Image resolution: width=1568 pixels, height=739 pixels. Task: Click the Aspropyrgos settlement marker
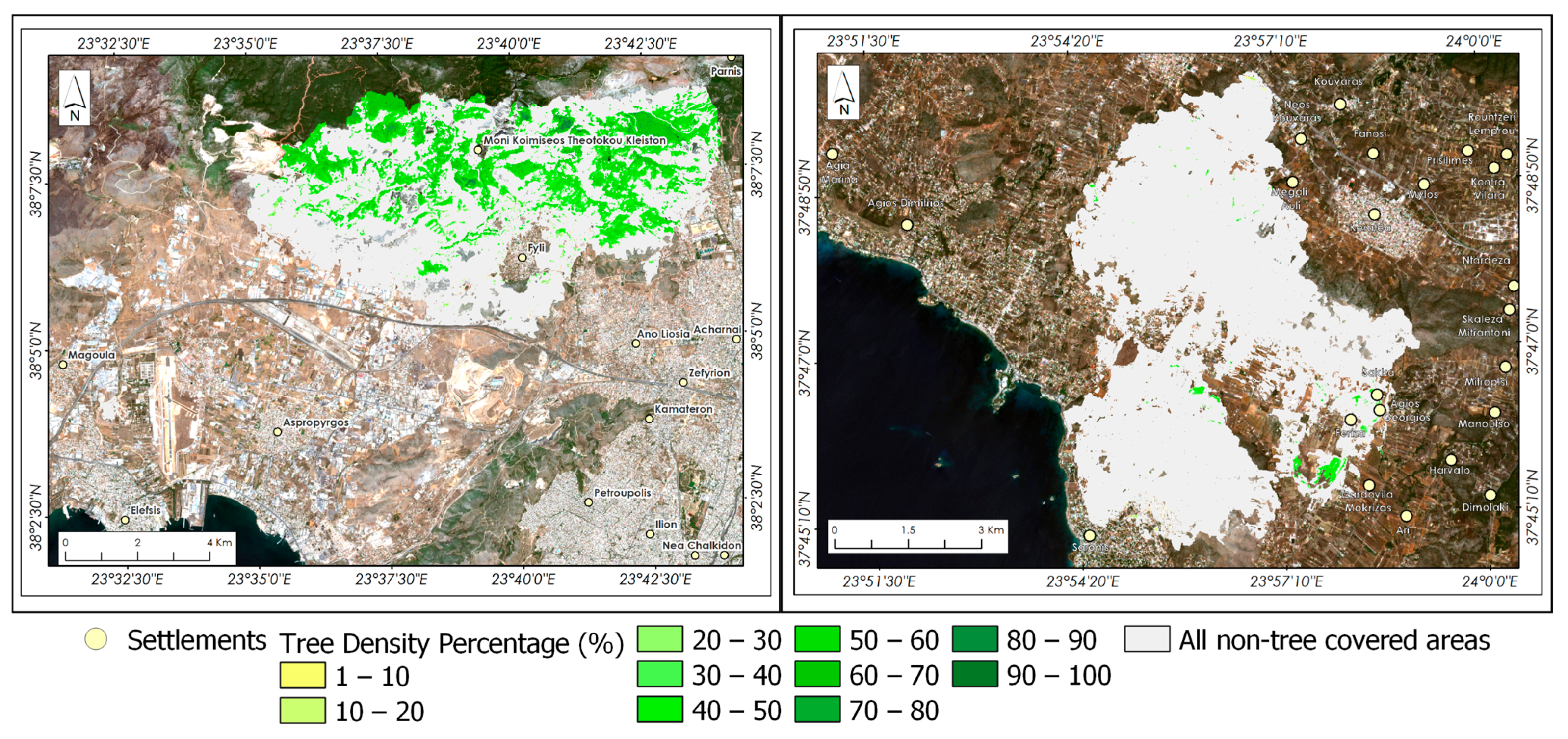[x=278, y=432]
